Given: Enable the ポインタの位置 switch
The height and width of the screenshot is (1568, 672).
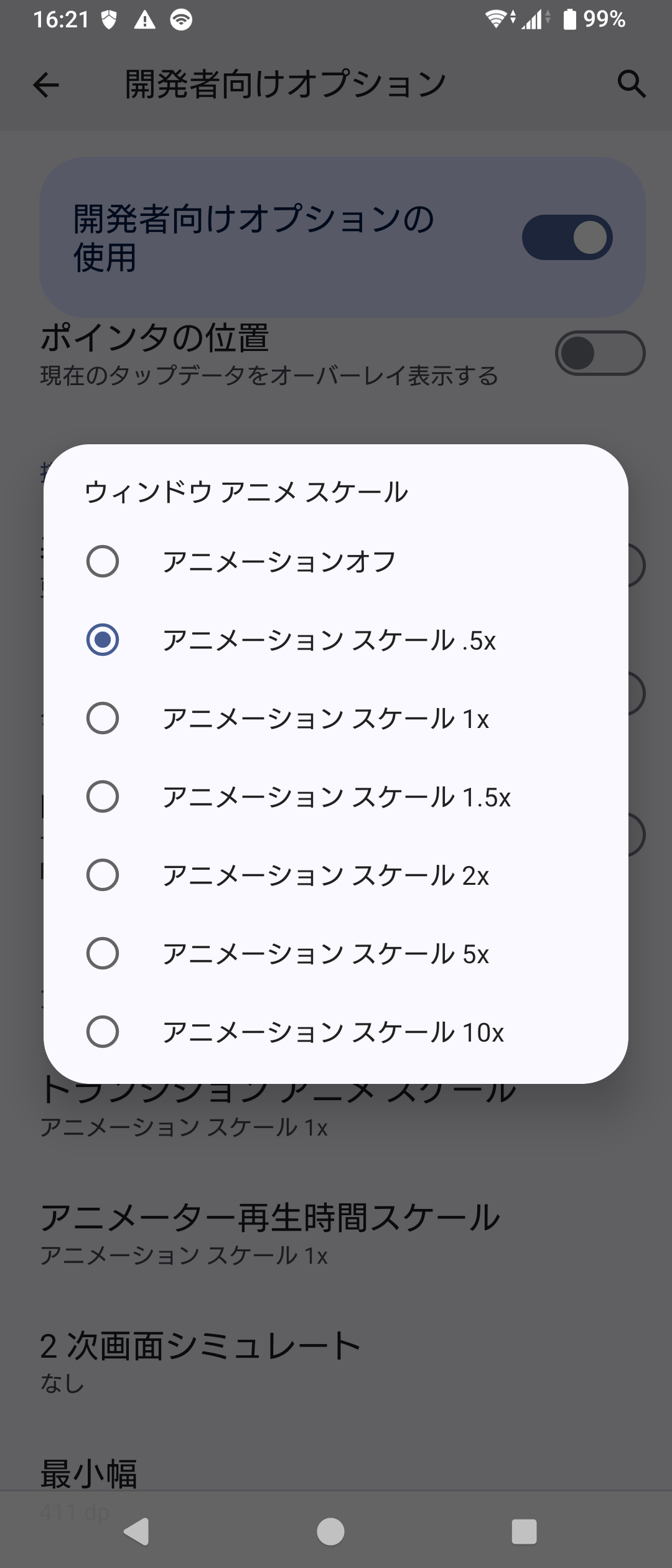Looking at the screenshot, I should click(x=599, y=353).
